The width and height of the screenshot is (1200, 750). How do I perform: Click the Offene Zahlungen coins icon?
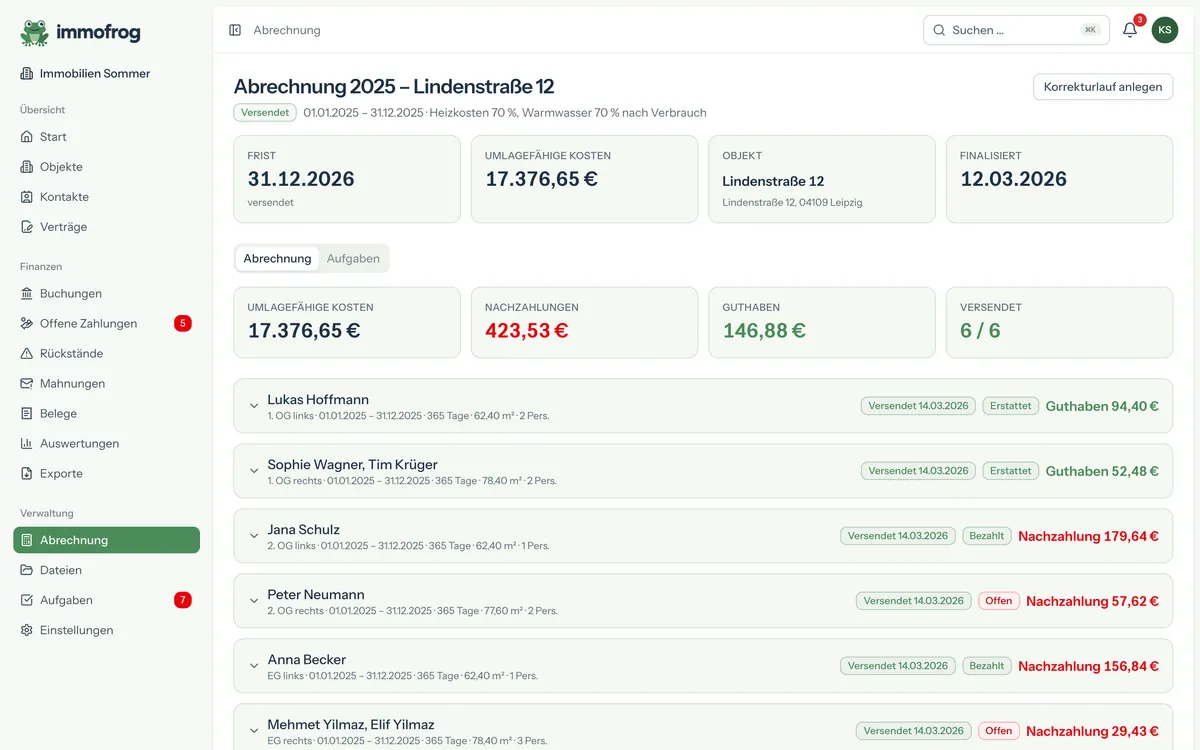[27, 324]
